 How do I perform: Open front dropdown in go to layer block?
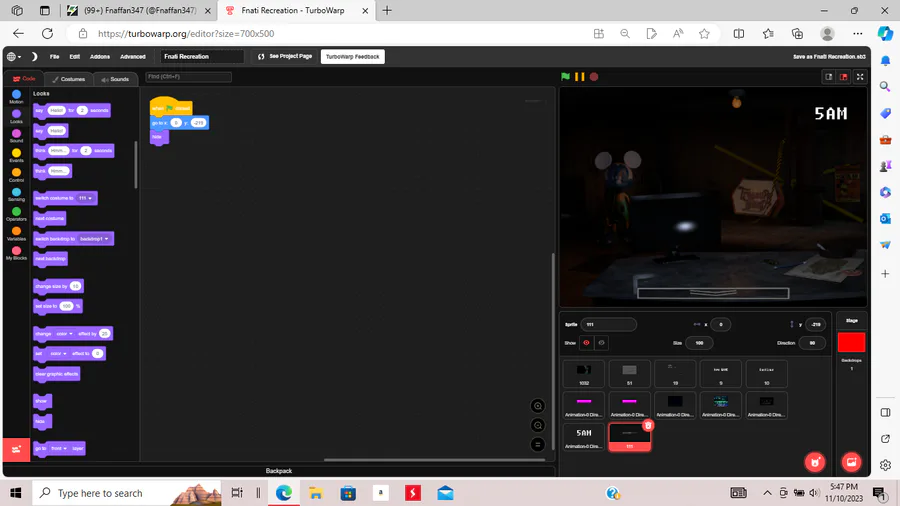[58, 448]
